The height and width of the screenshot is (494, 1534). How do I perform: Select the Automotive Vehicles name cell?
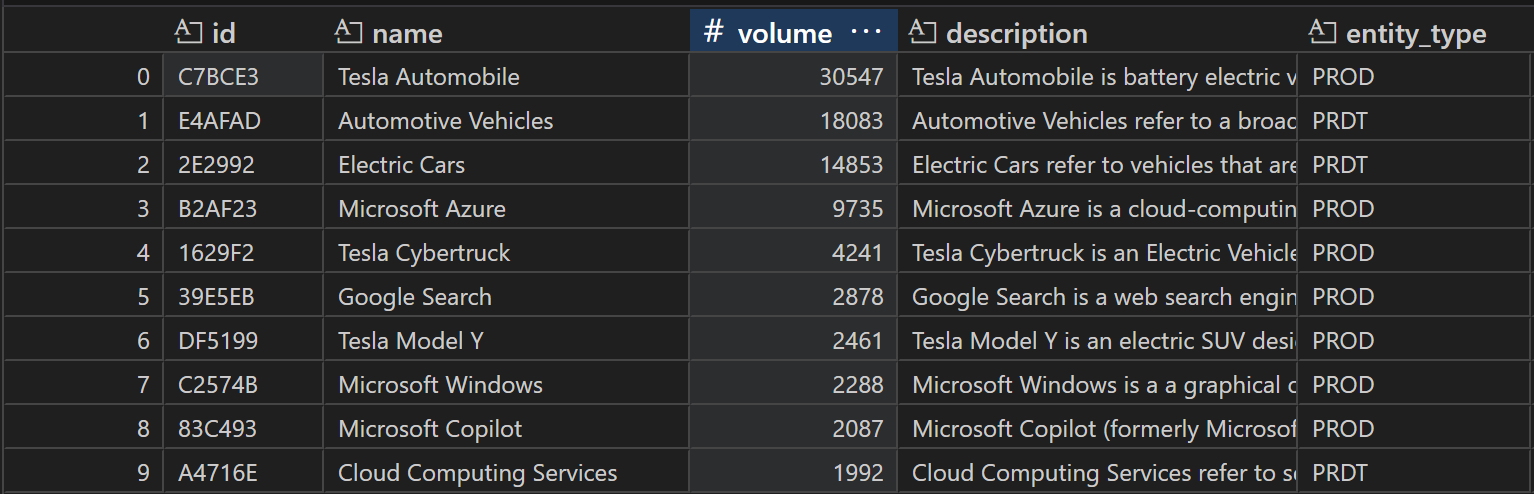[x=506, y=121]
